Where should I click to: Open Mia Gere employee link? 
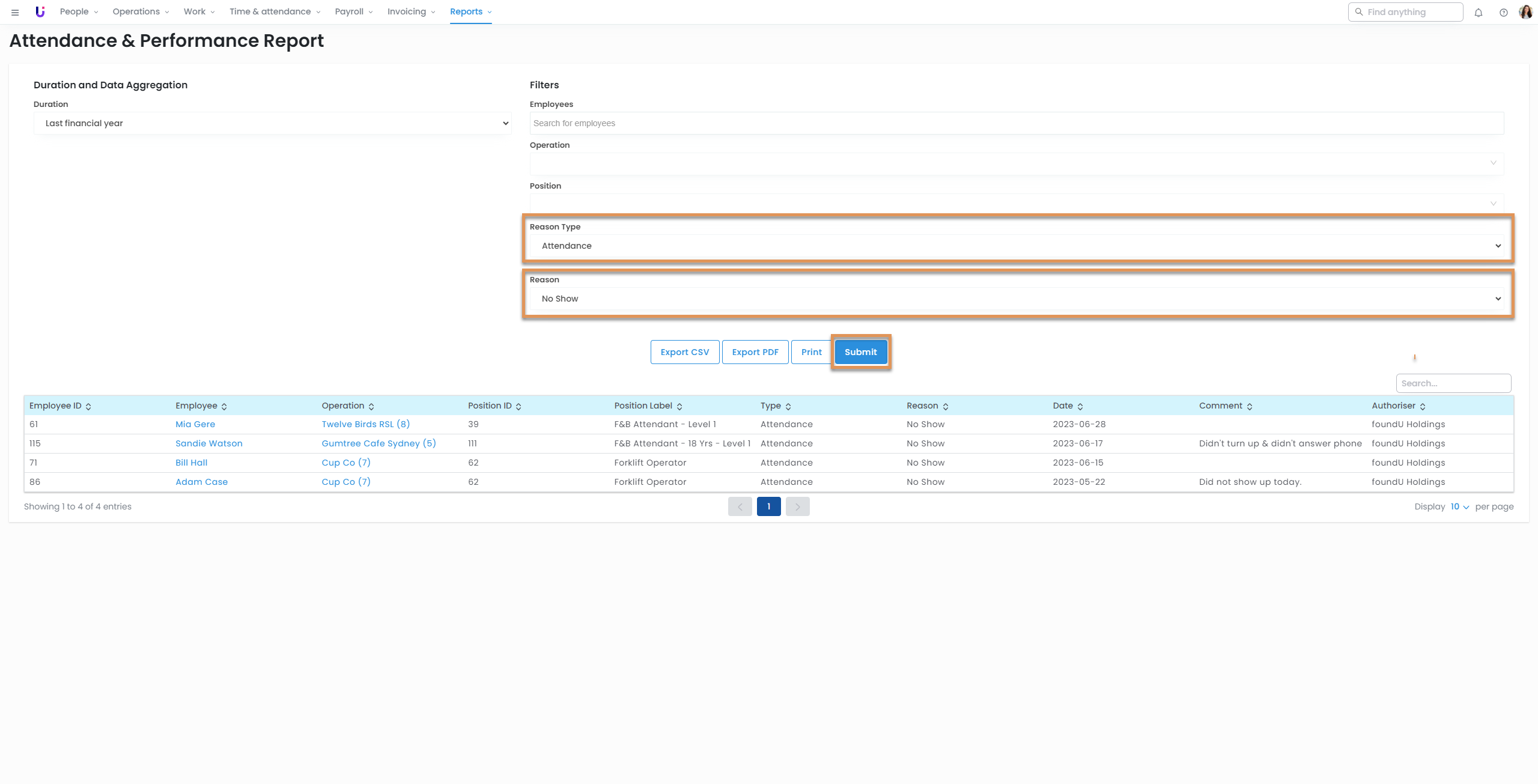[195, 424]
